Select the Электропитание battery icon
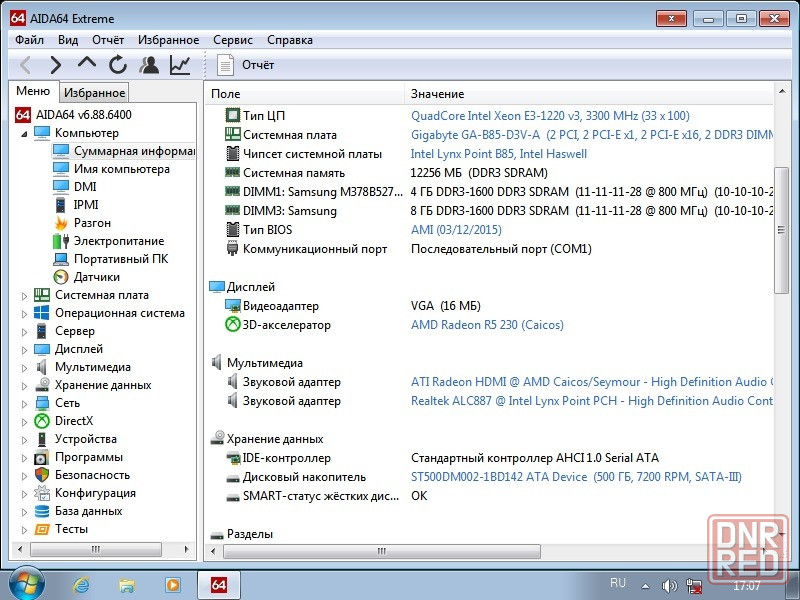 [x=61, y=241]
